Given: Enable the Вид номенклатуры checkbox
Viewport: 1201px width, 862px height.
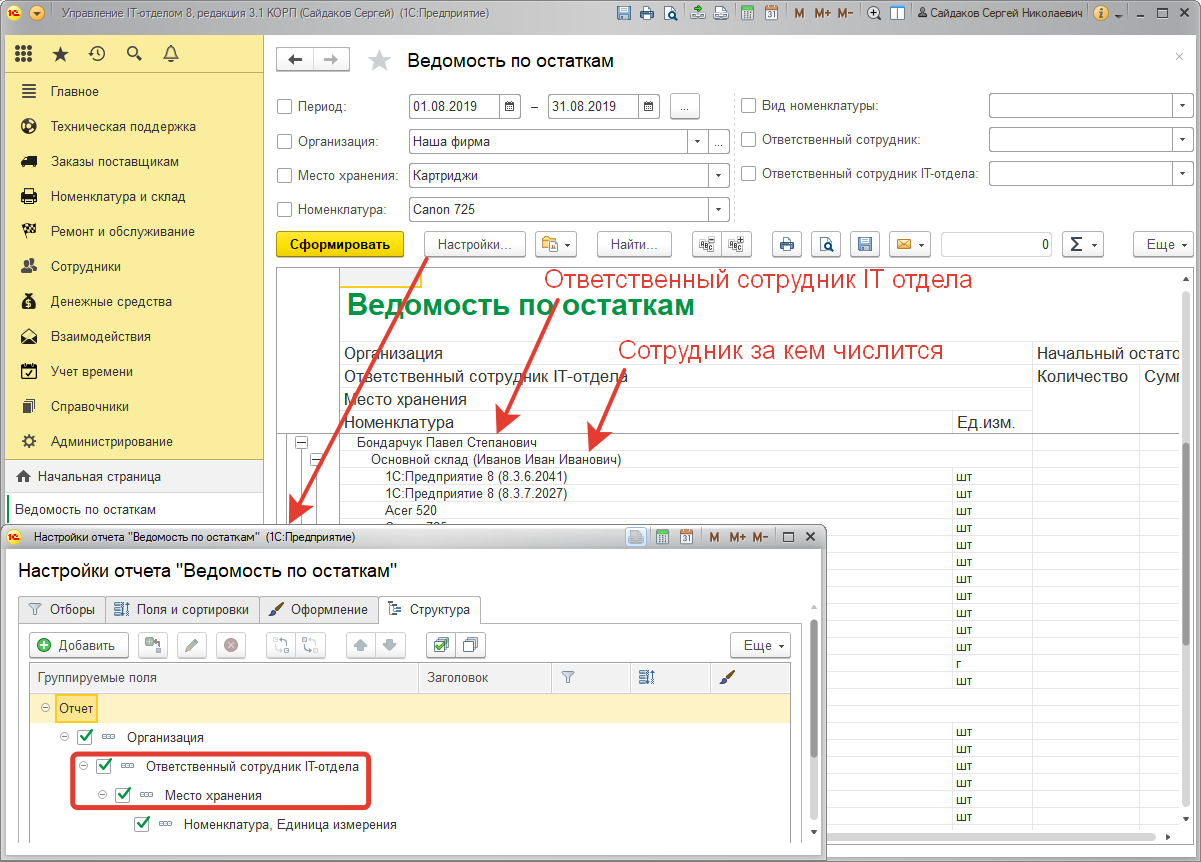Looking at the screenshot, I should click(748, 105).
